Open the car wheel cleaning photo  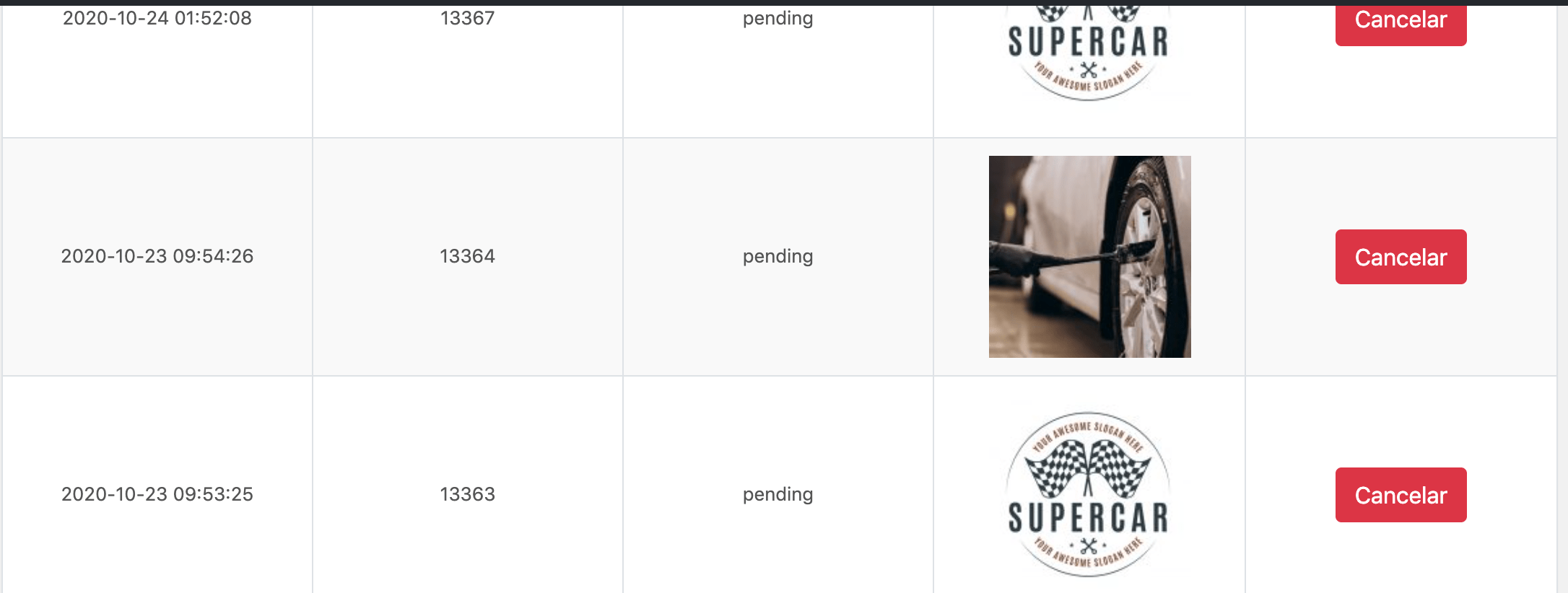click(x=1089, y=257)
